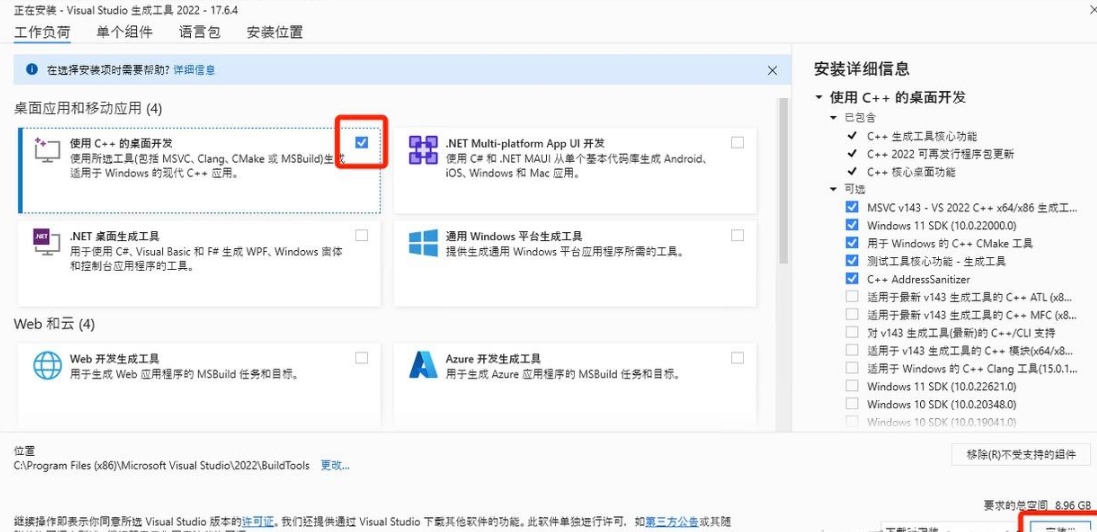Uncheck the 使用 C++ 的桌面开发 workload checkbox

tap(362, 142)
